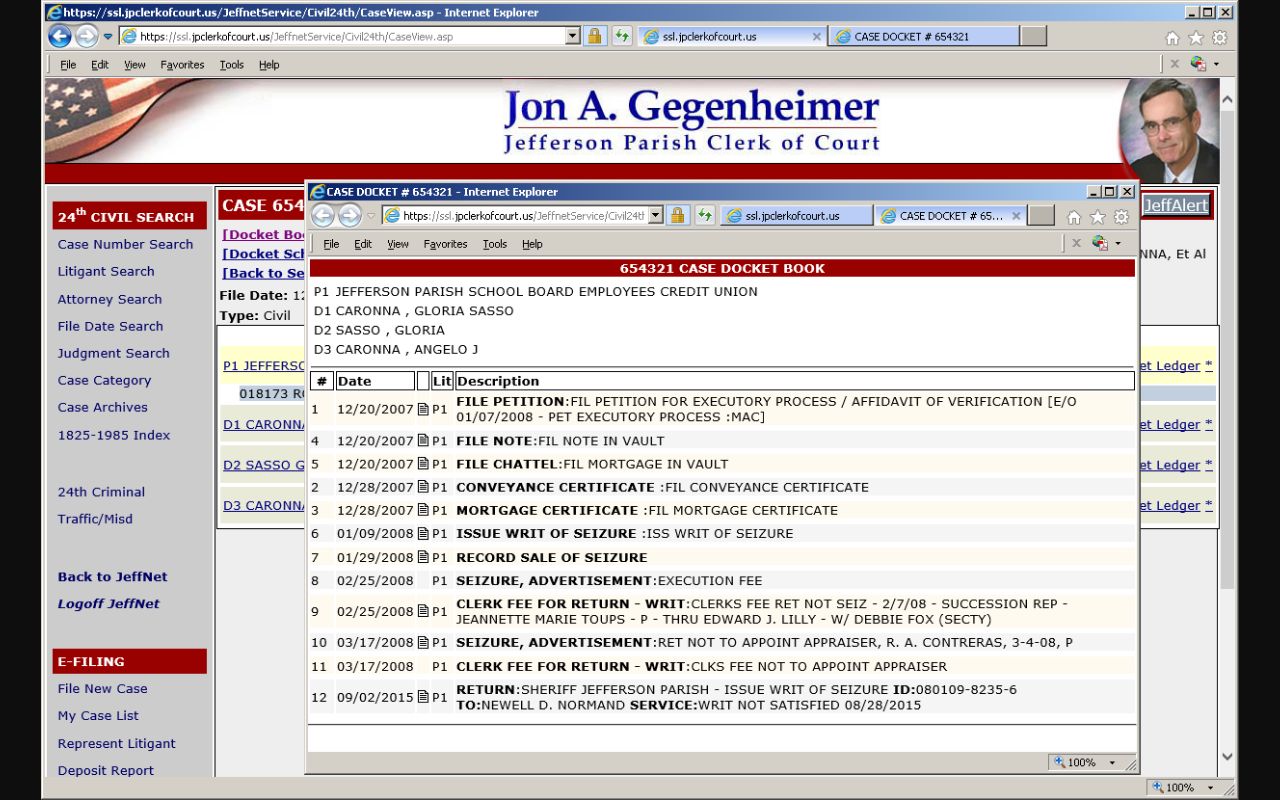The height and width of the screenshot is (800, 1280).
Task: Open main window zoom 100% dropdown
Action: pyautogui.click(x=1210, y=788)
